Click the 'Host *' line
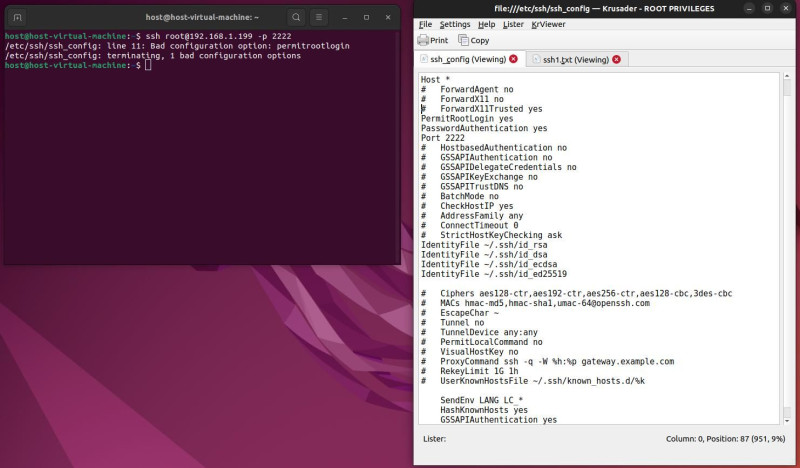This screenshot has width=800, height=468. [435, 80]
